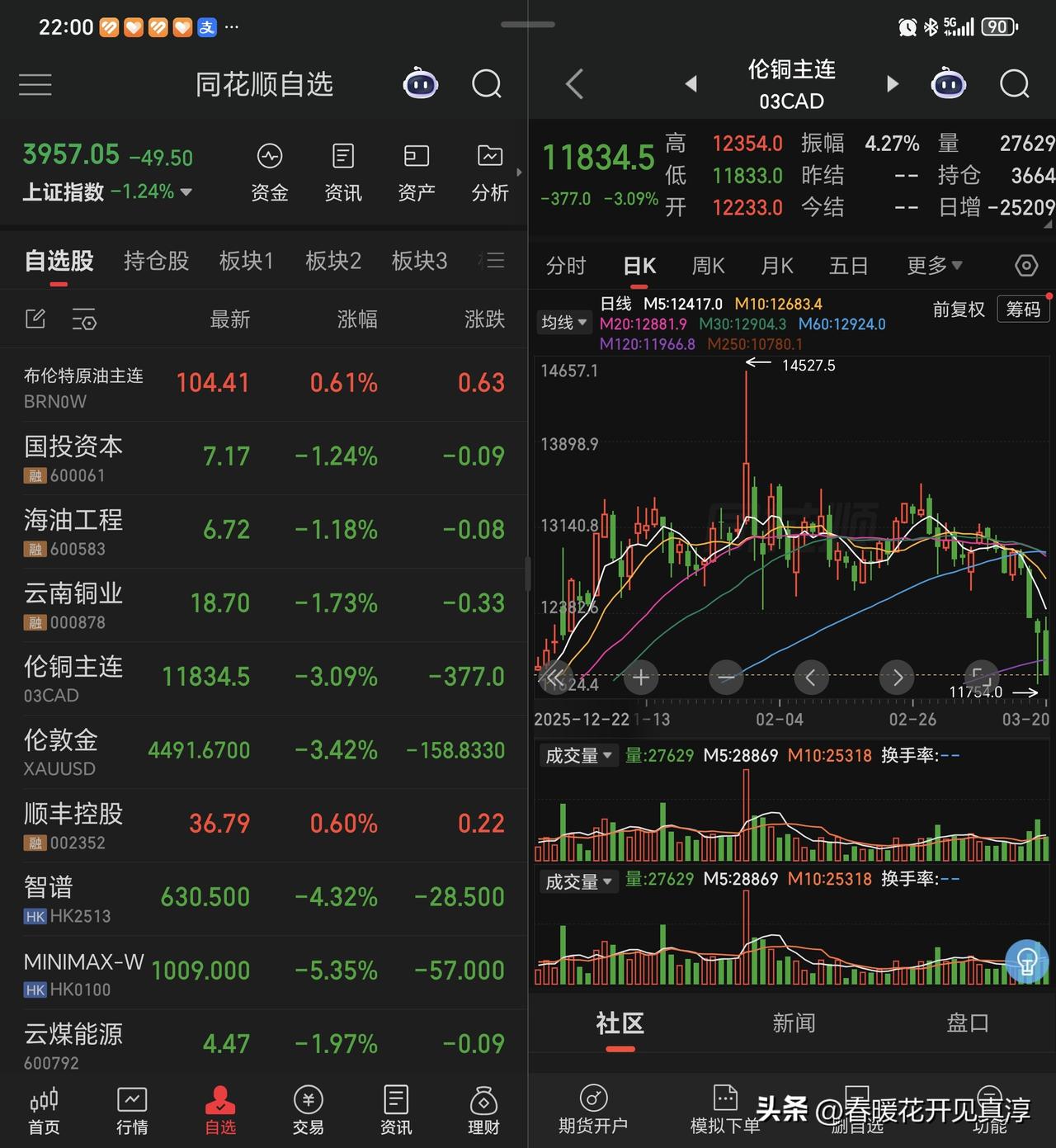Open the 布伦特原油主连 row

(264, 385)
